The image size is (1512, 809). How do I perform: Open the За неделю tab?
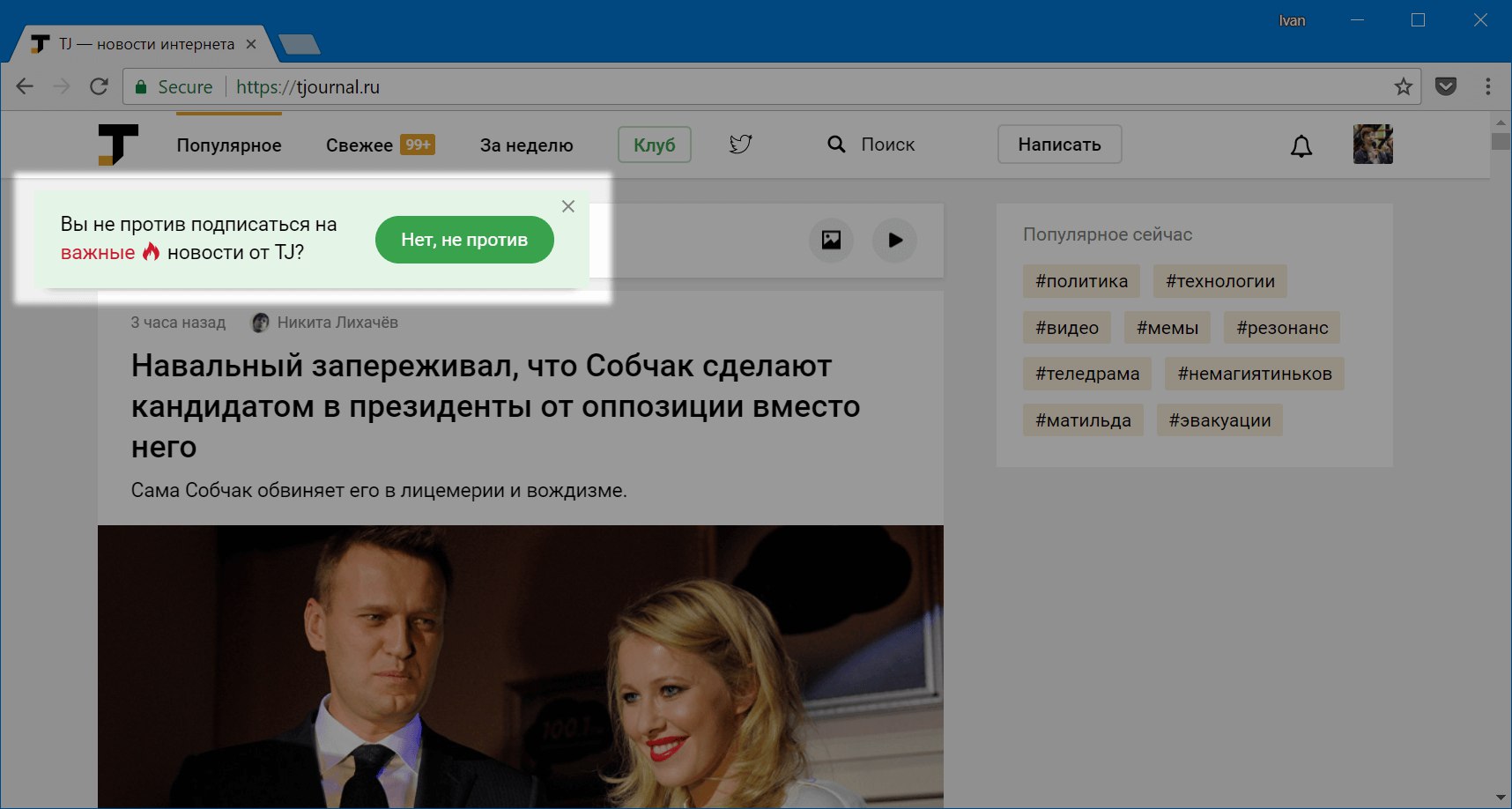[x=526, y=145]
